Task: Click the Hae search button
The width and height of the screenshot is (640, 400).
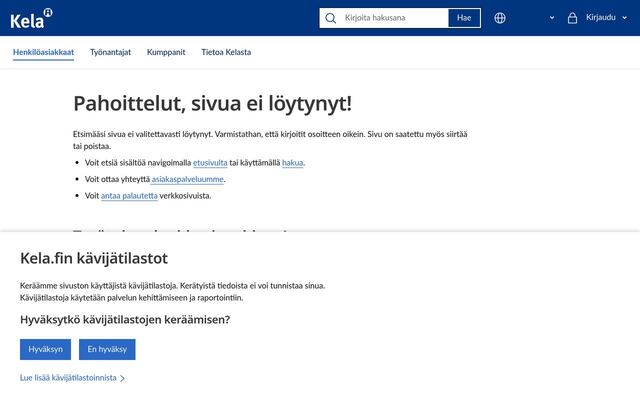Action: point(464,18)
